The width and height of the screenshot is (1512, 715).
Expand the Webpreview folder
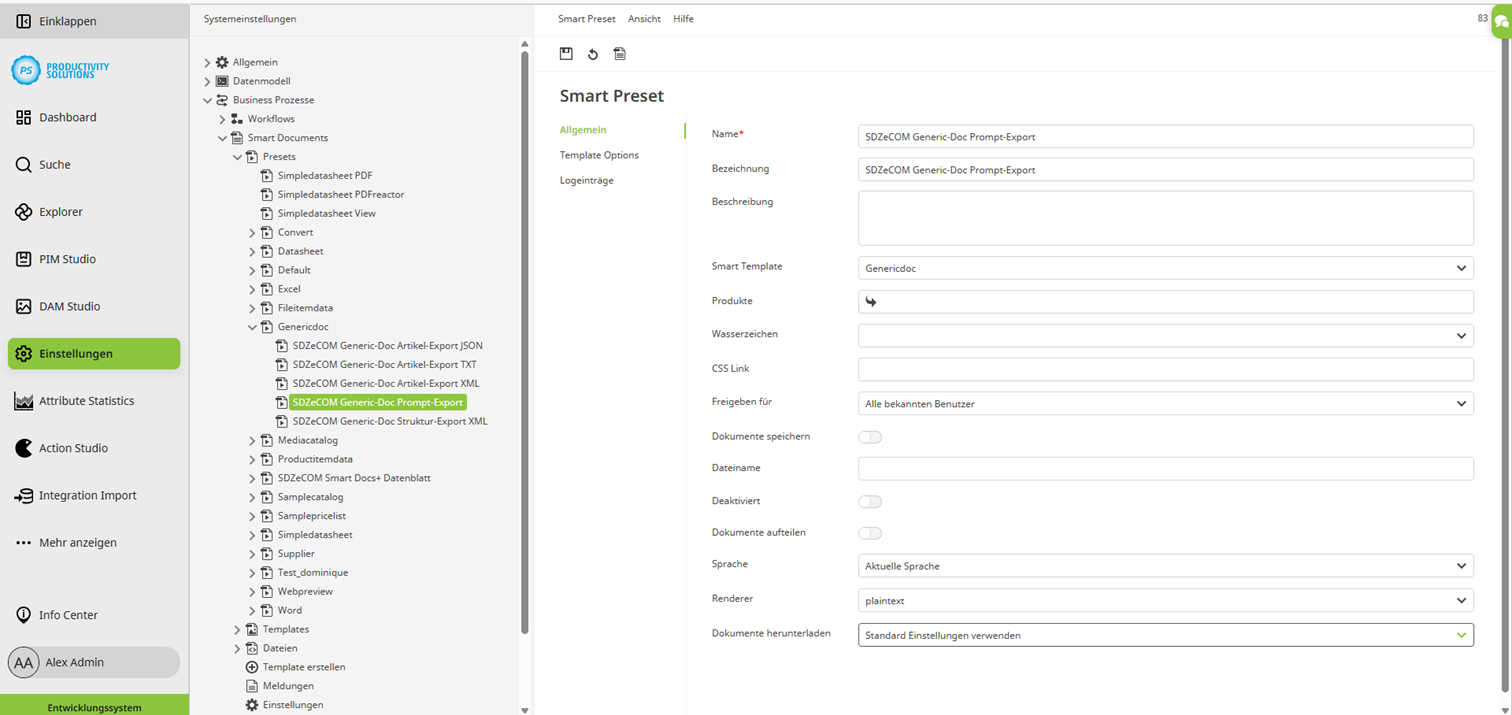coord(252,592)
